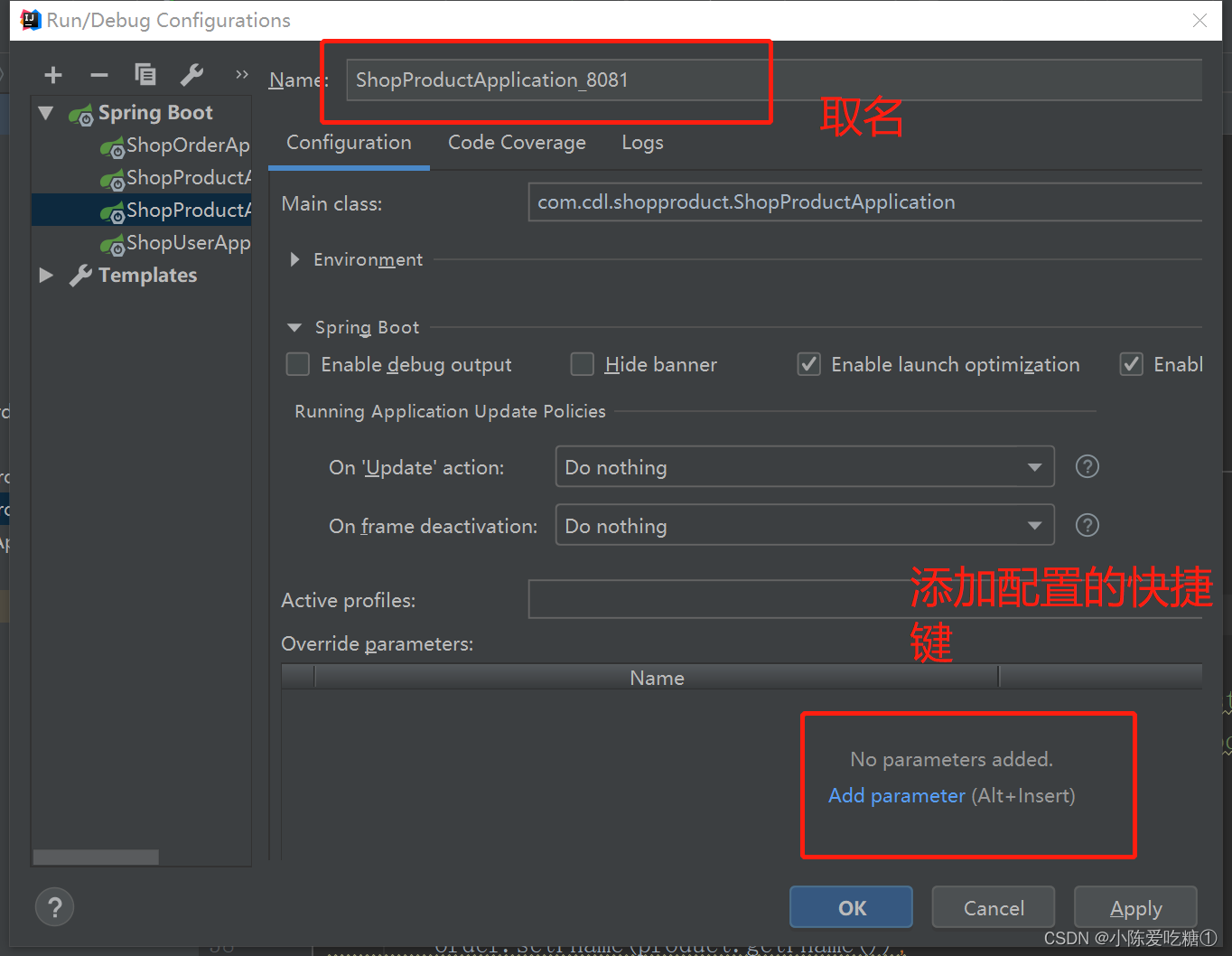Select the non-highlighted ShopProduct configuration
The height and width of the screenshot is (956, 1232).
pos(175,178)
